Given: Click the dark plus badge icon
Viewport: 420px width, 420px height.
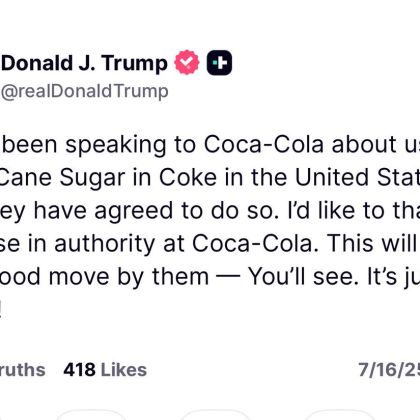Looking at the screenshot, I should pos(219,62).
